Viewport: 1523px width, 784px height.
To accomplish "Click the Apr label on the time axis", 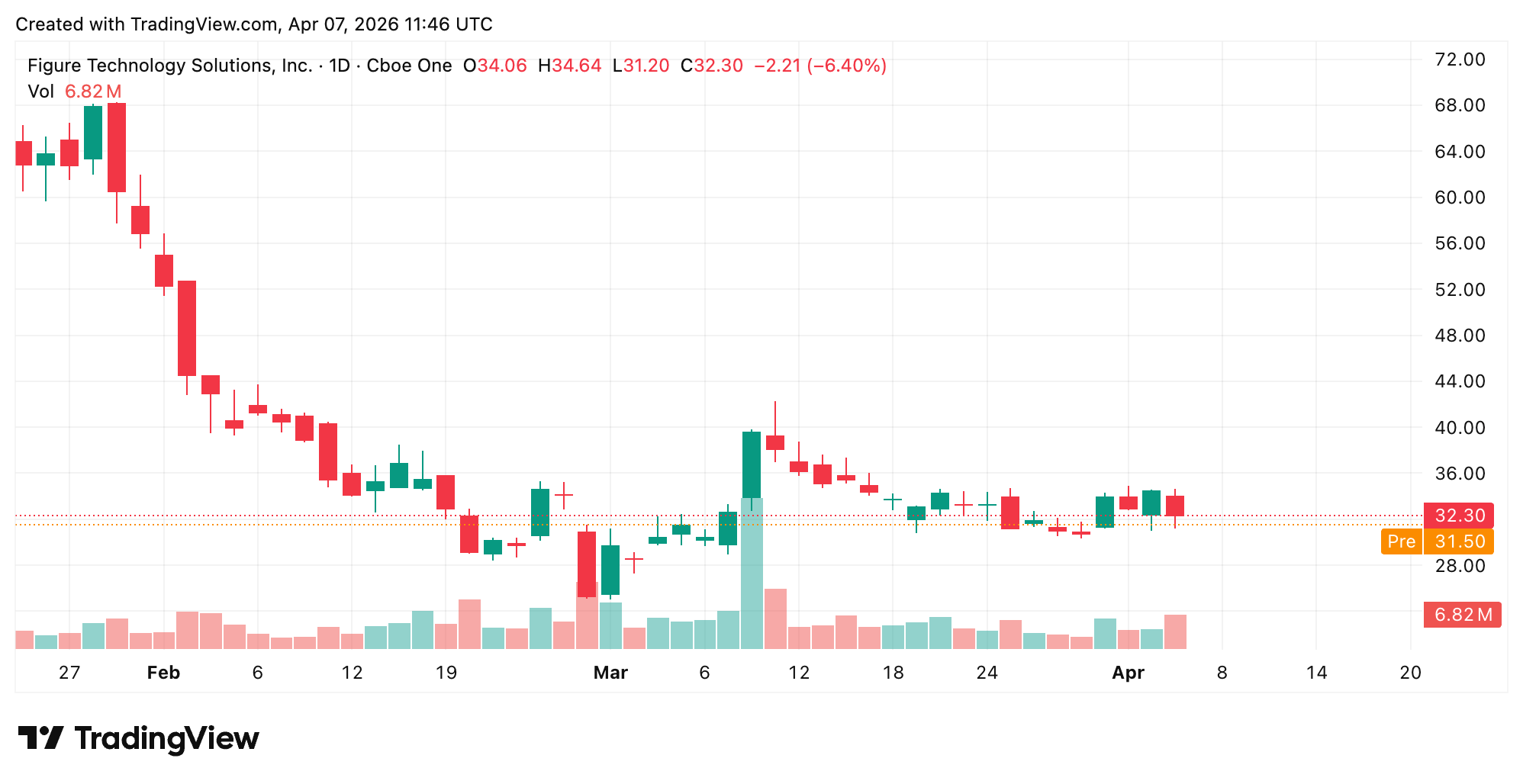I will click(1128, 673).
